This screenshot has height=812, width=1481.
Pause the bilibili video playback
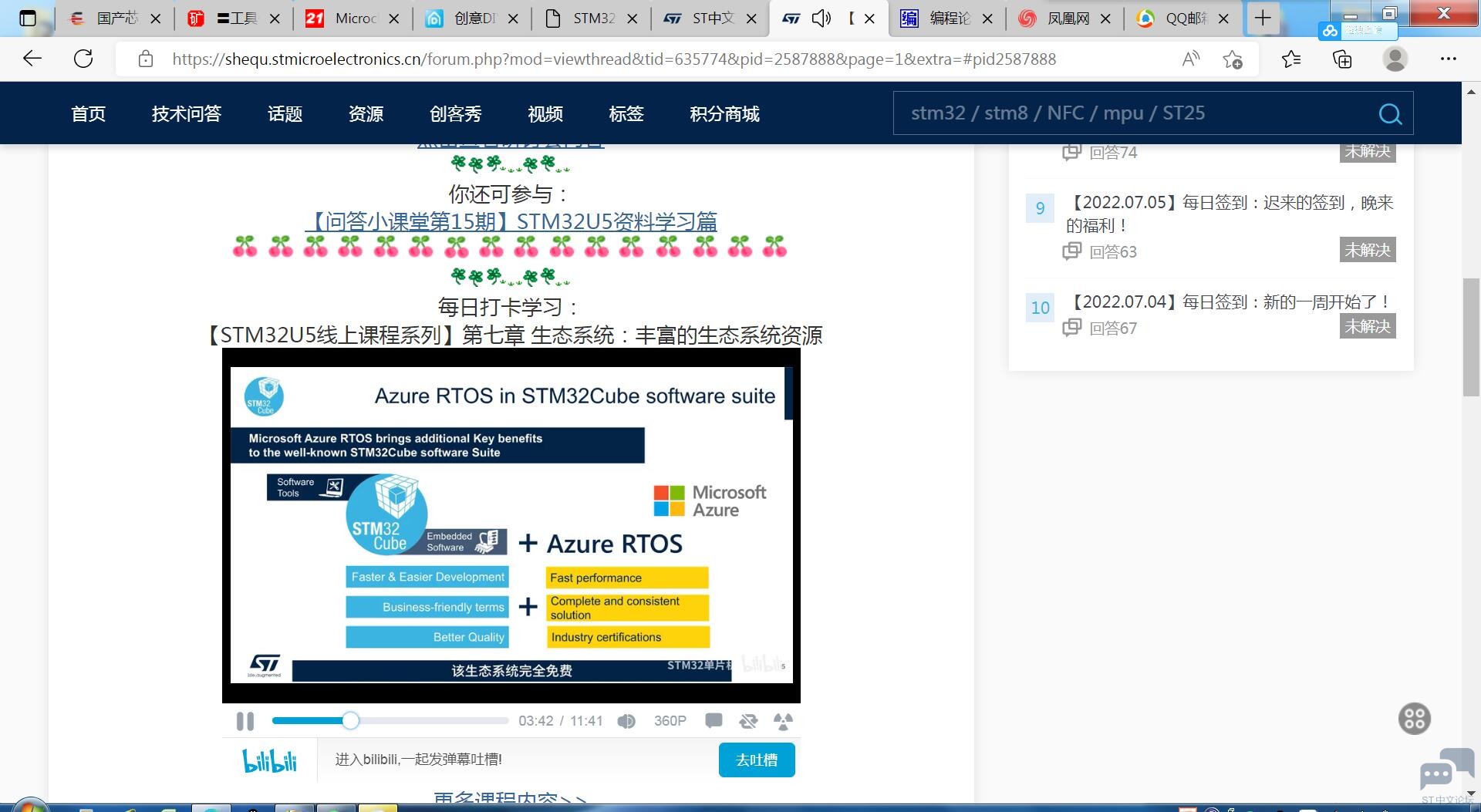point(245,721)
